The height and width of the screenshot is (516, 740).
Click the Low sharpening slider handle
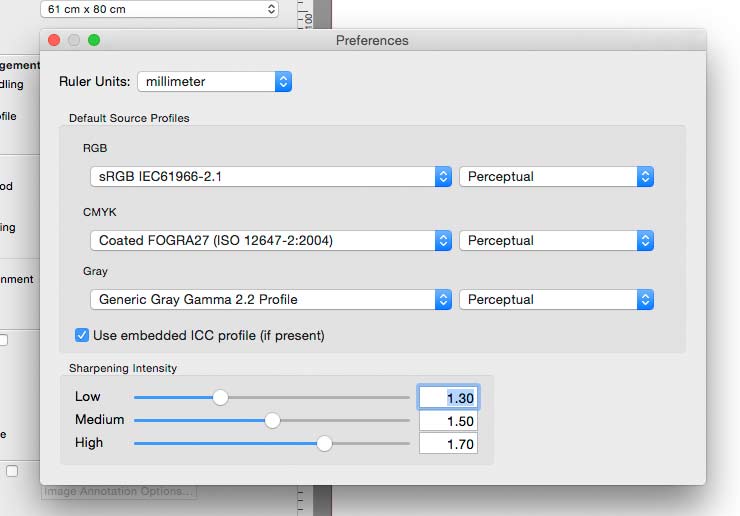click(220, 398)
